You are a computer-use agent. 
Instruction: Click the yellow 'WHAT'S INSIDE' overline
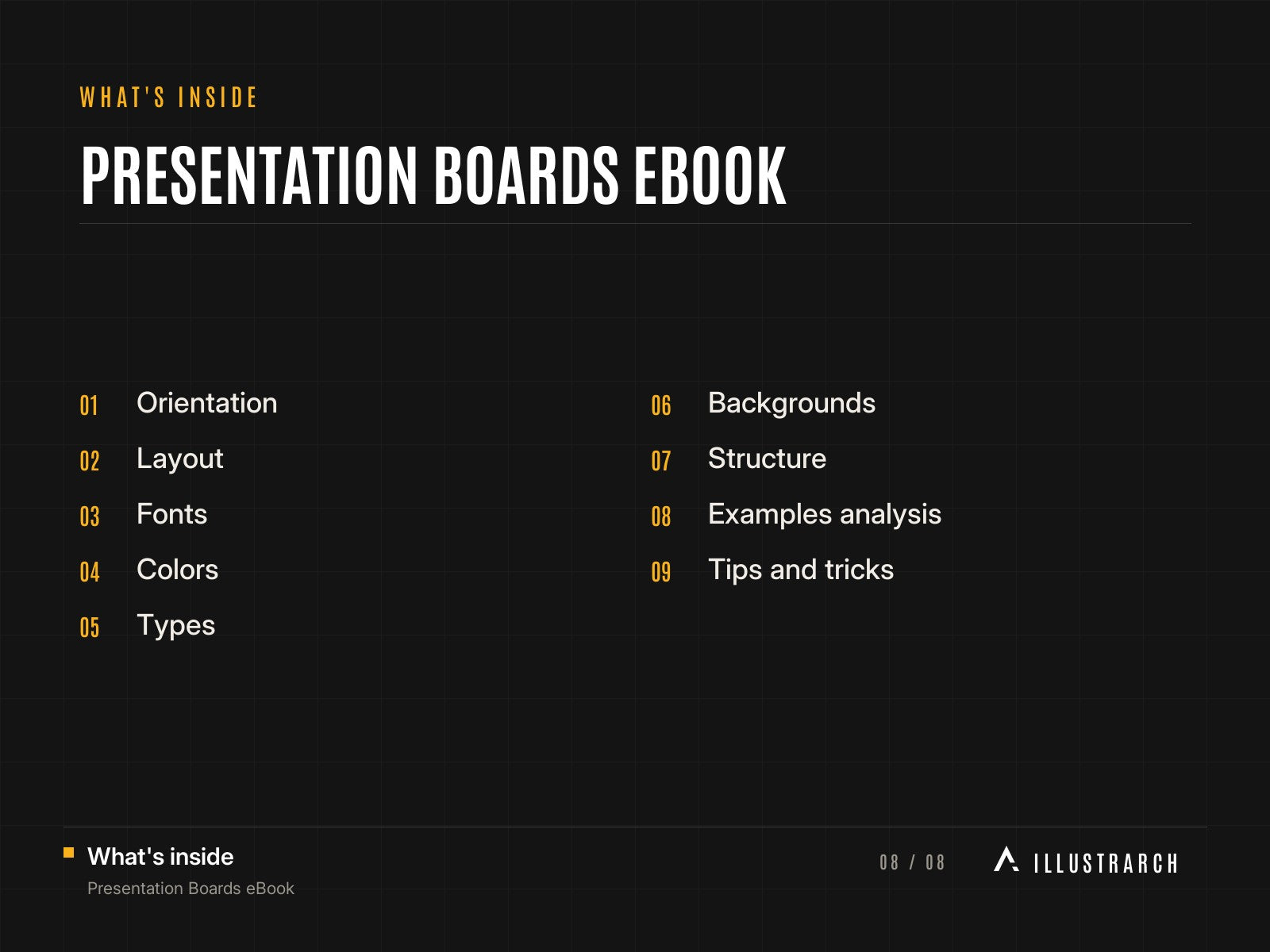coord(169,98)
